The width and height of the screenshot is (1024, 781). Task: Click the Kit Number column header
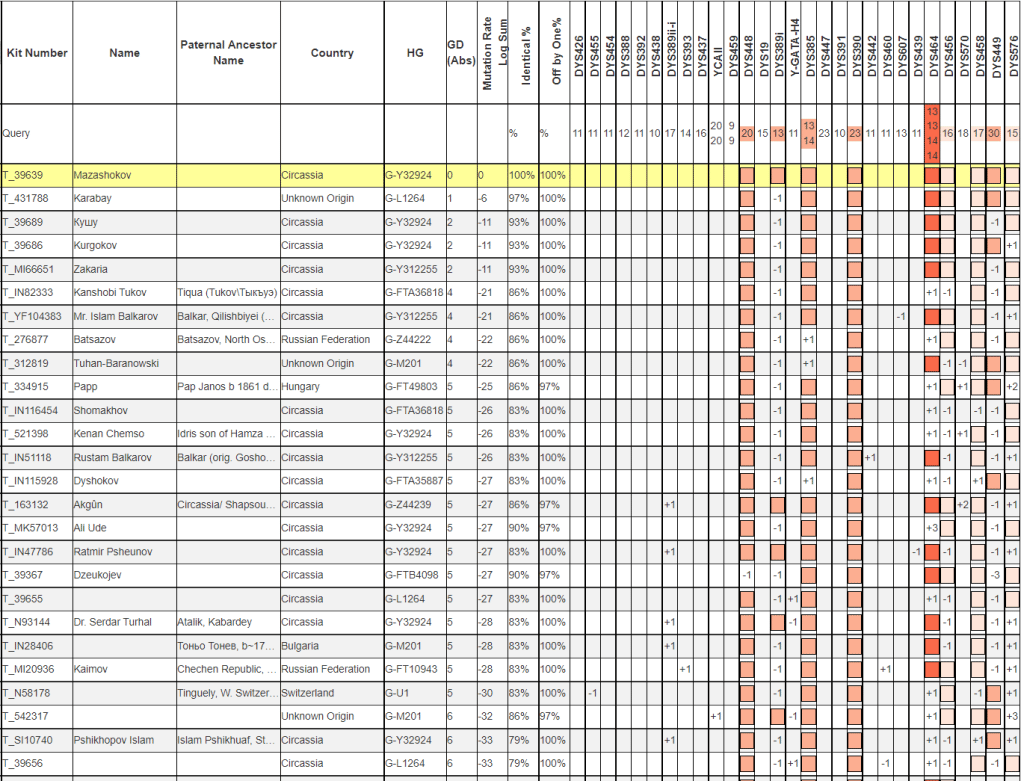35,53
